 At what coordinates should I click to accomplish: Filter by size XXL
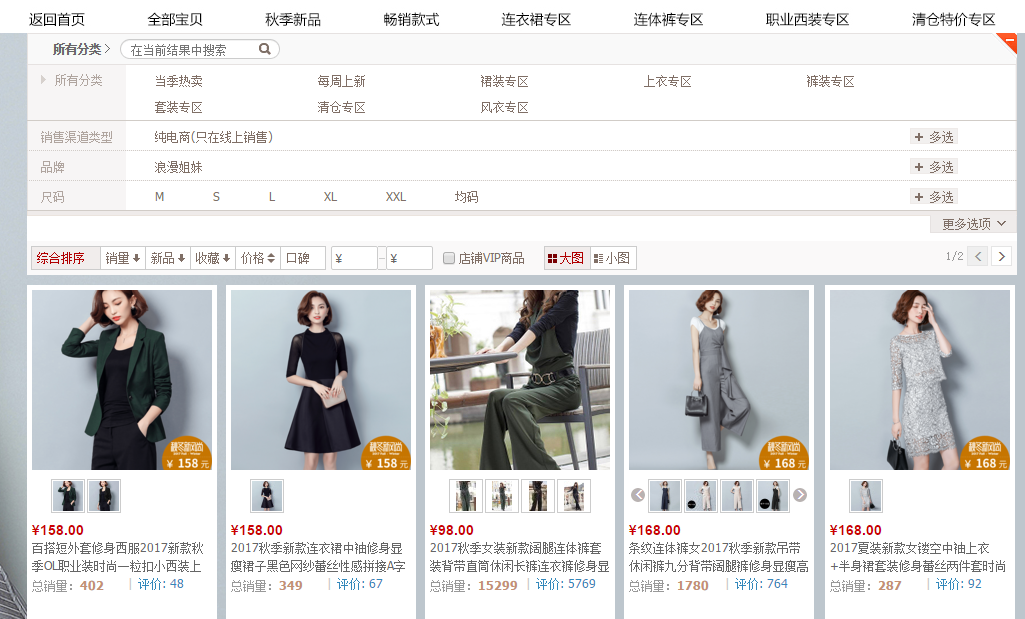point(396,197)
